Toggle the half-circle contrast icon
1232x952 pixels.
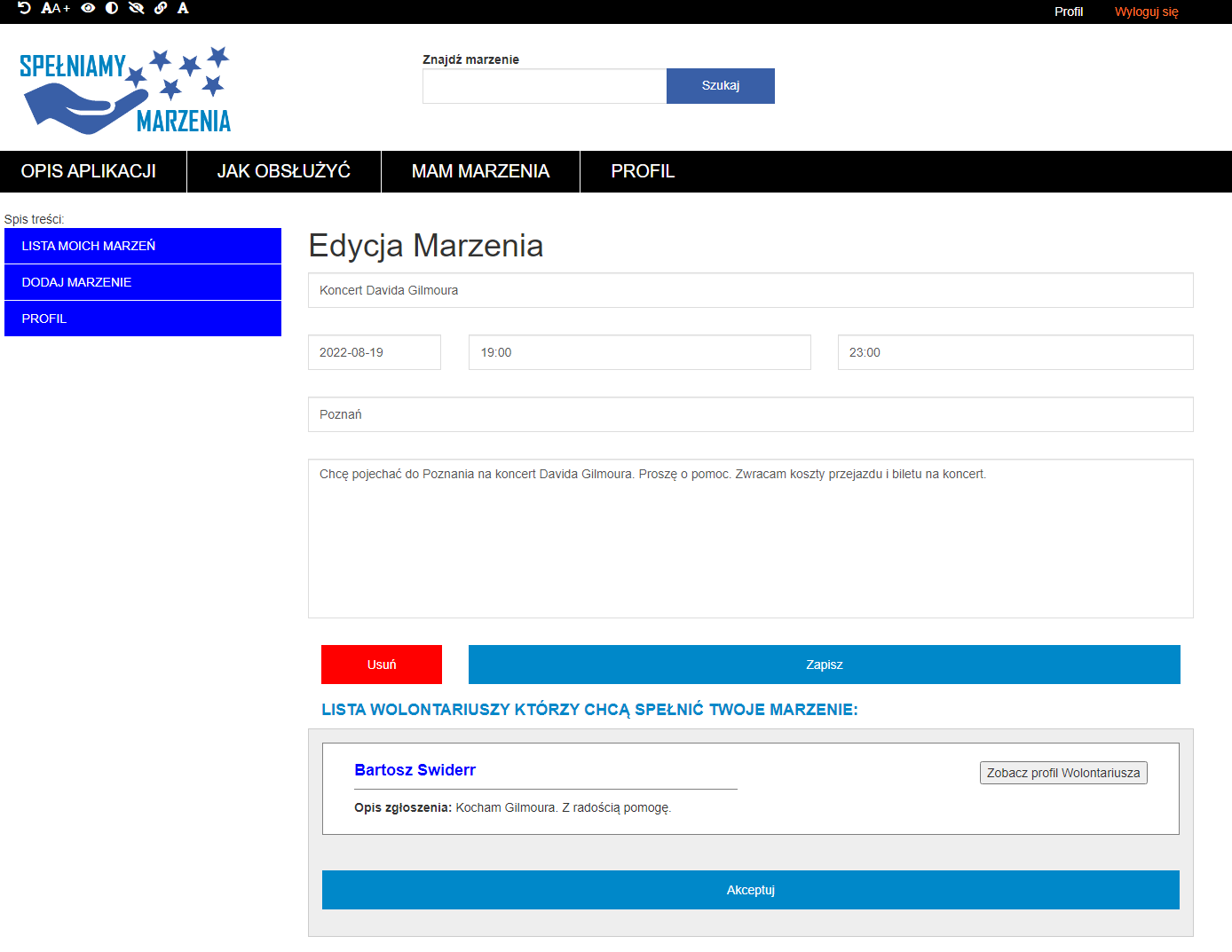click(112, 8)
